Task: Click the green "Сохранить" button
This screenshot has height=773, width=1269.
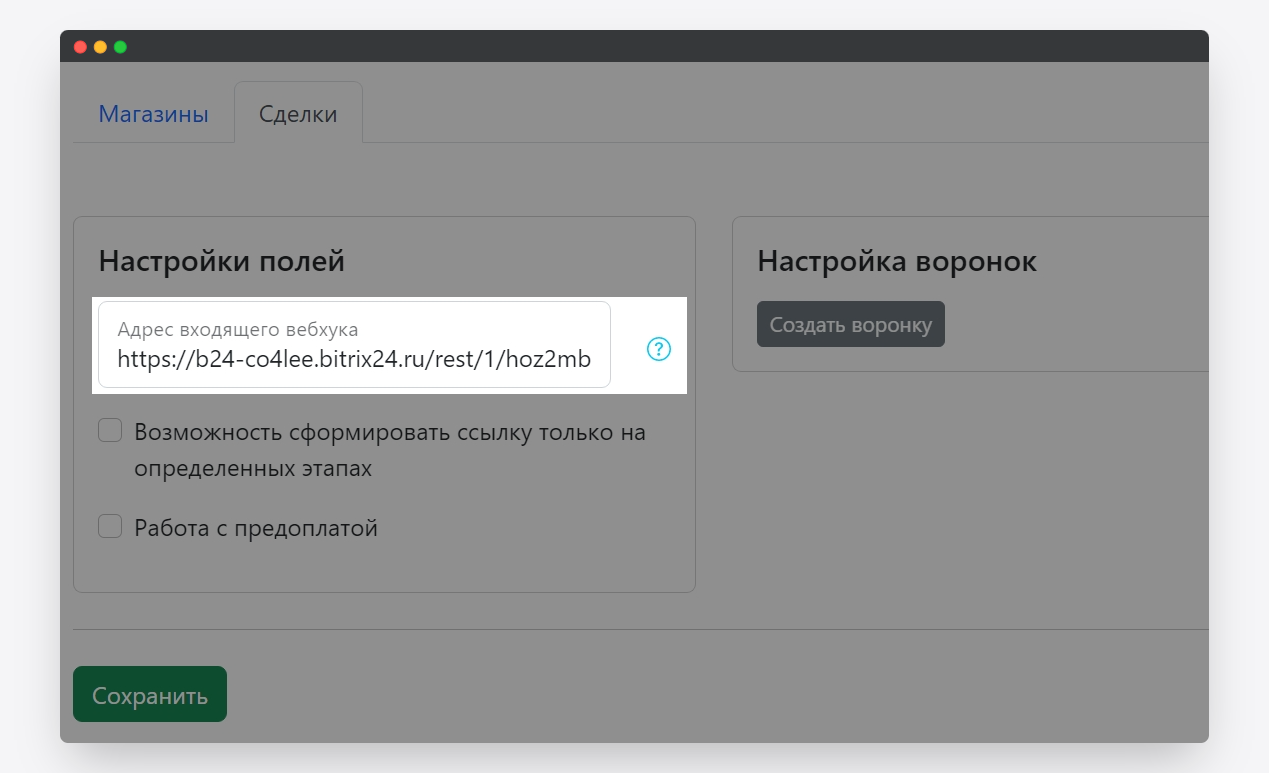Action: (150, 695)
